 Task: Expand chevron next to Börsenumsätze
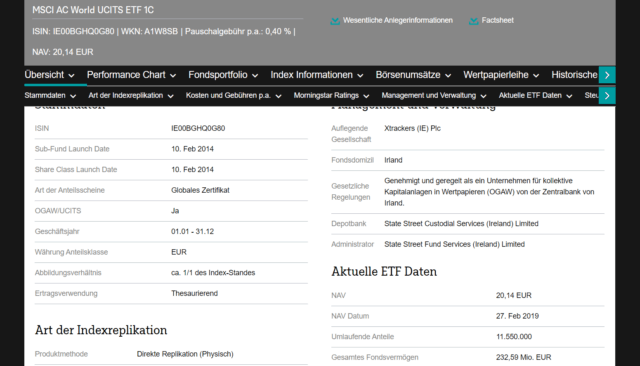448,76
